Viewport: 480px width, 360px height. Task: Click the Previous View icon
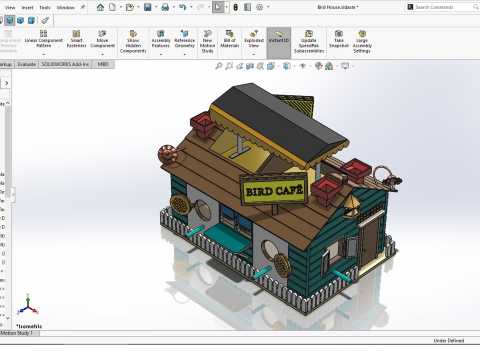(239, 66)
